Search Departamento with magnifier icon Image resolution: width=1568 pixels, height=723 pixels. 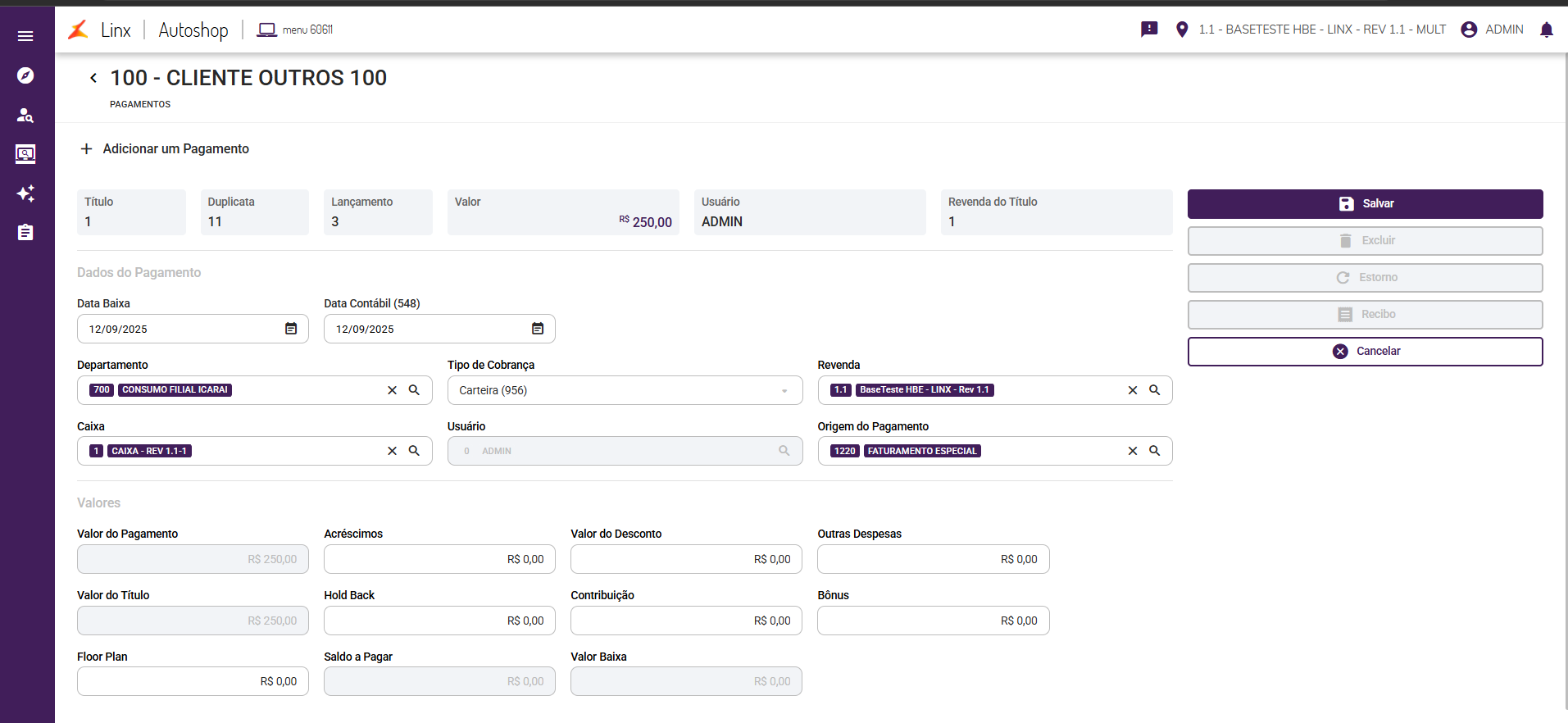pos(415,390)
